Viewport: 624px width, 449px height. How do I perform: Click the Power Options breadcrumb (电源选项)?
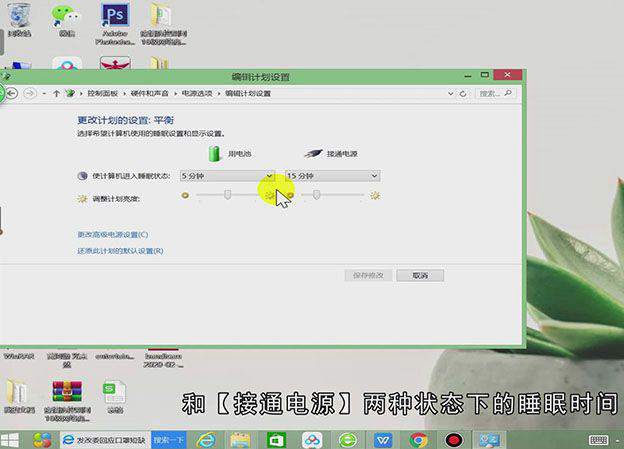point(197,94)
